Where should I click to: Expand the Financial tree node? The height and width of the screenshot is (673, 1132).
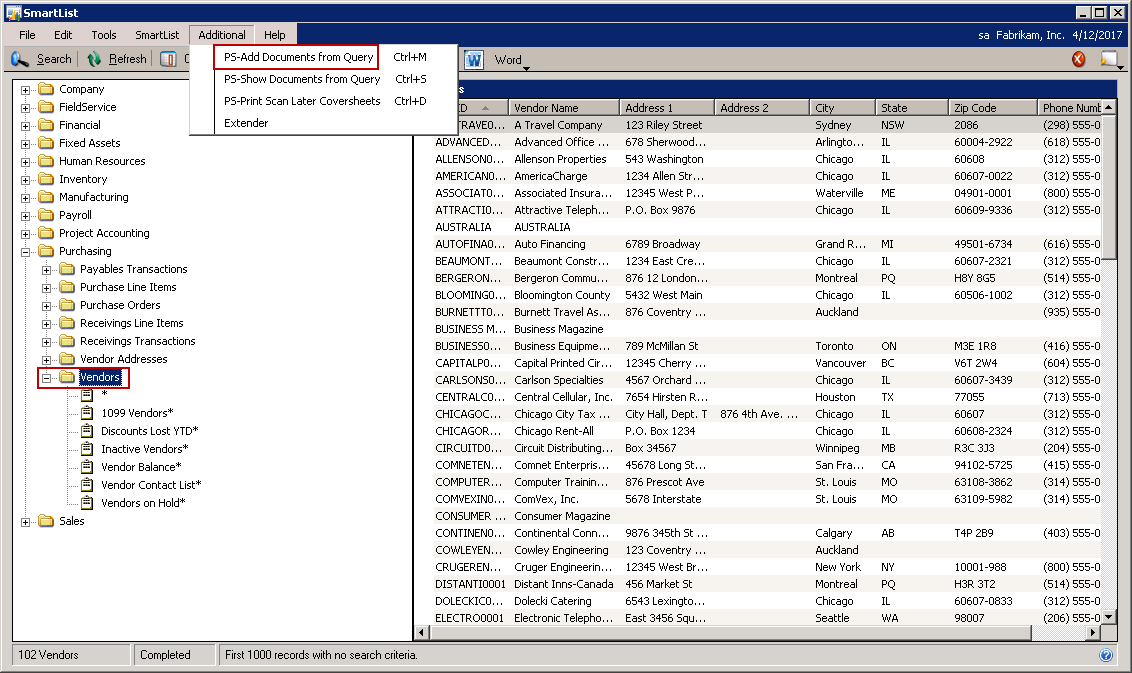pyautogui.click(x=25, y=126)
